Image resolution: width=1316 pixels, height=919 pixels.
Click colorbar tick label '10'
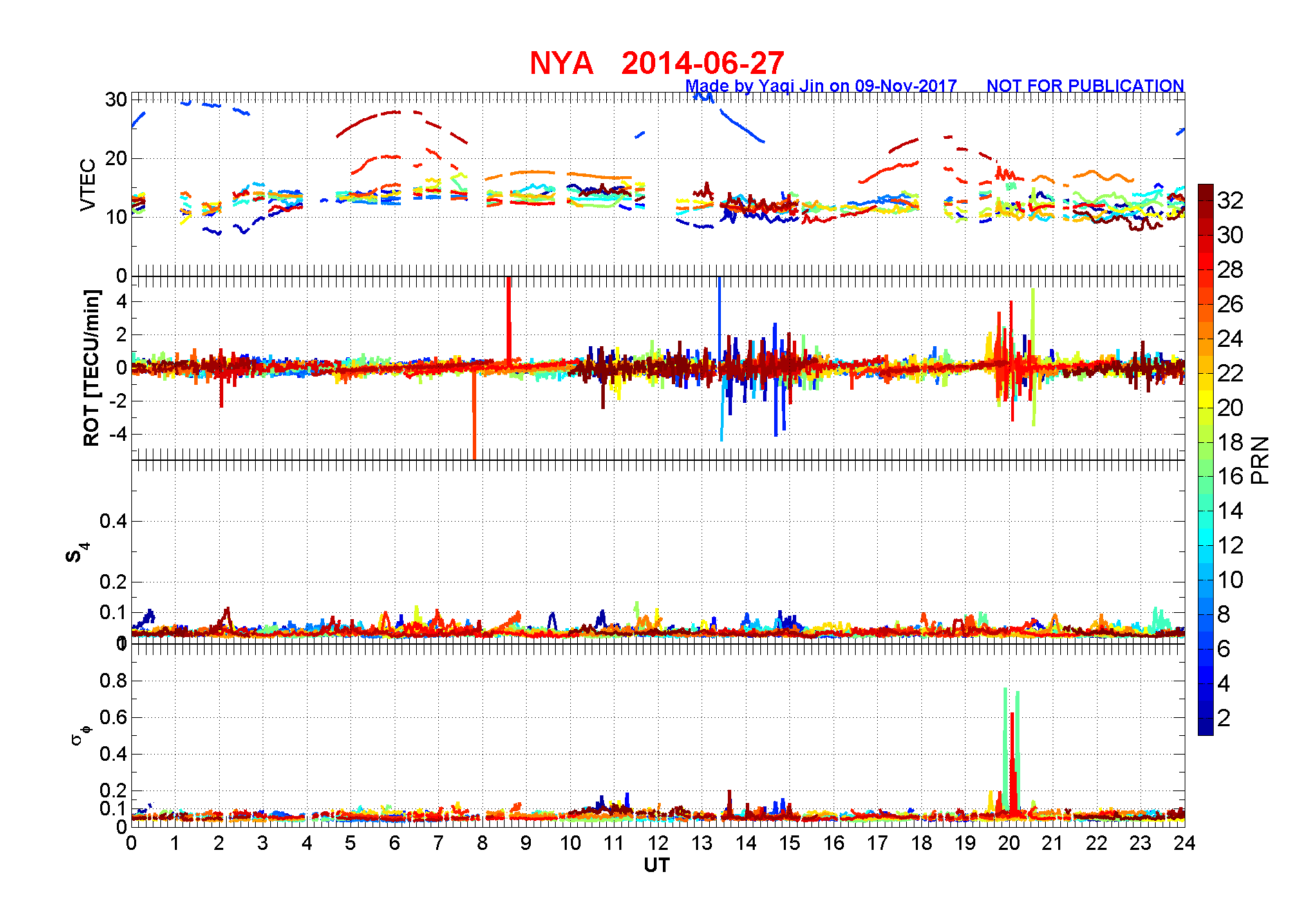(x=1230, y=580)
